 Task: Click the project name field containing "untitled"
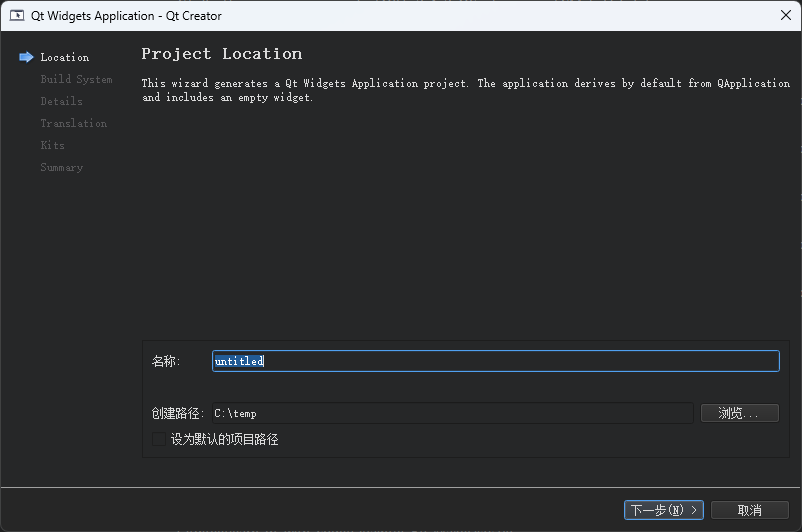coord(495,361)
